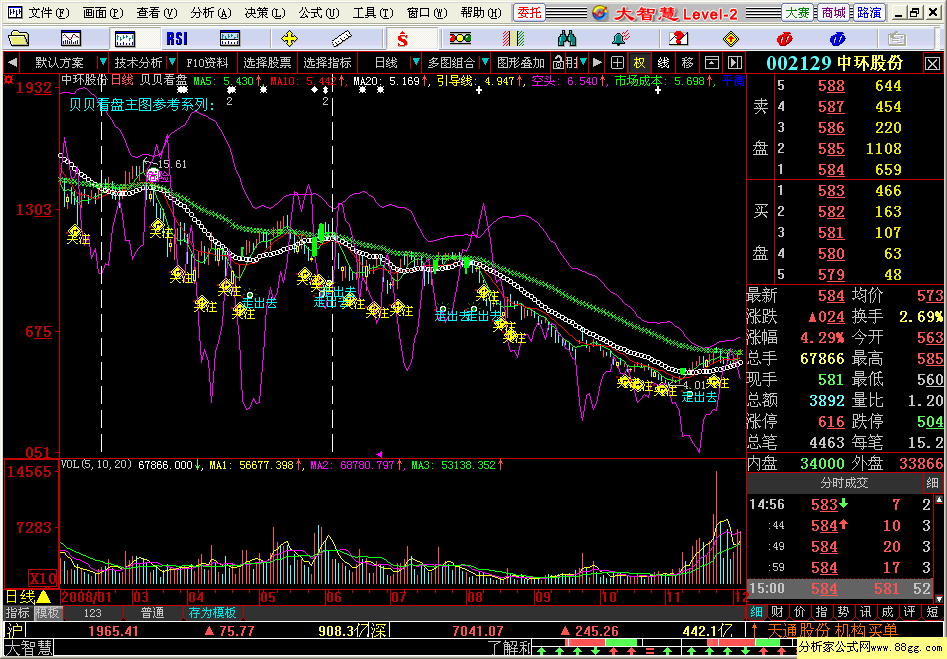
Task: Click the blue circular D icon
Action: 838,39
